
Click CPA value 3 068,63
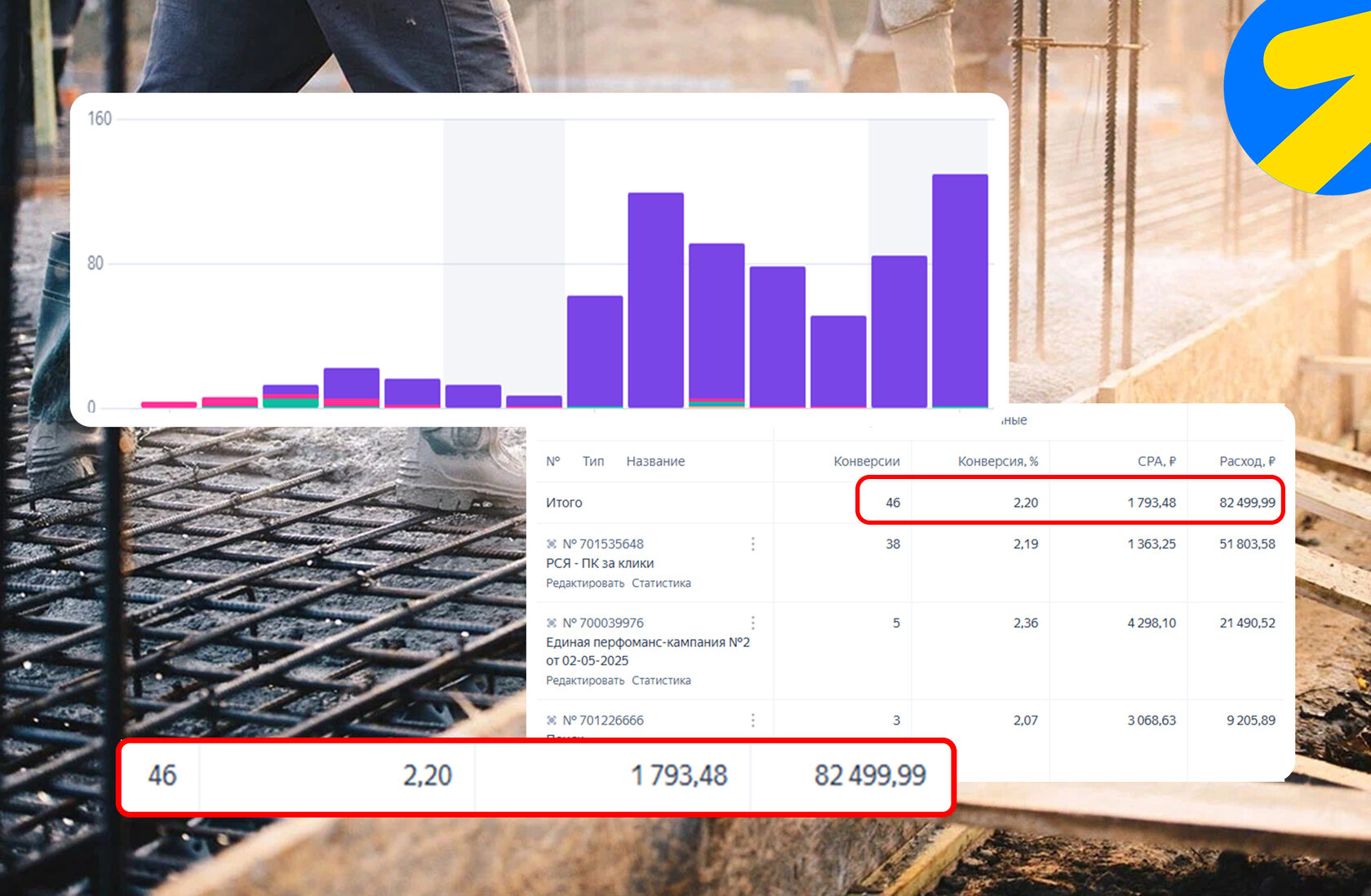[x=1151, y=720]
